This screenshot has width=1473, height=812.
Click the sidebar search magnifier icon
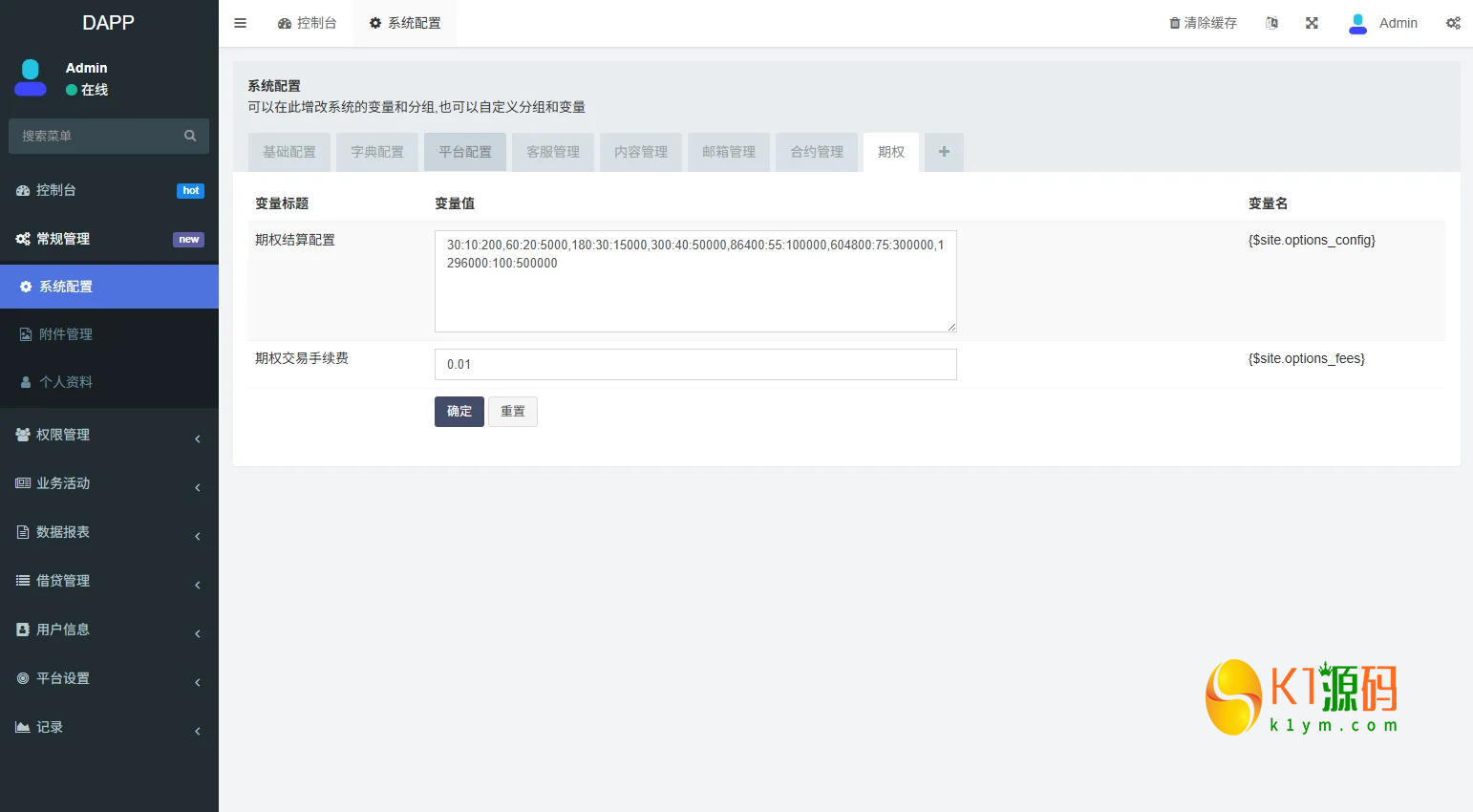coord(190,136)
